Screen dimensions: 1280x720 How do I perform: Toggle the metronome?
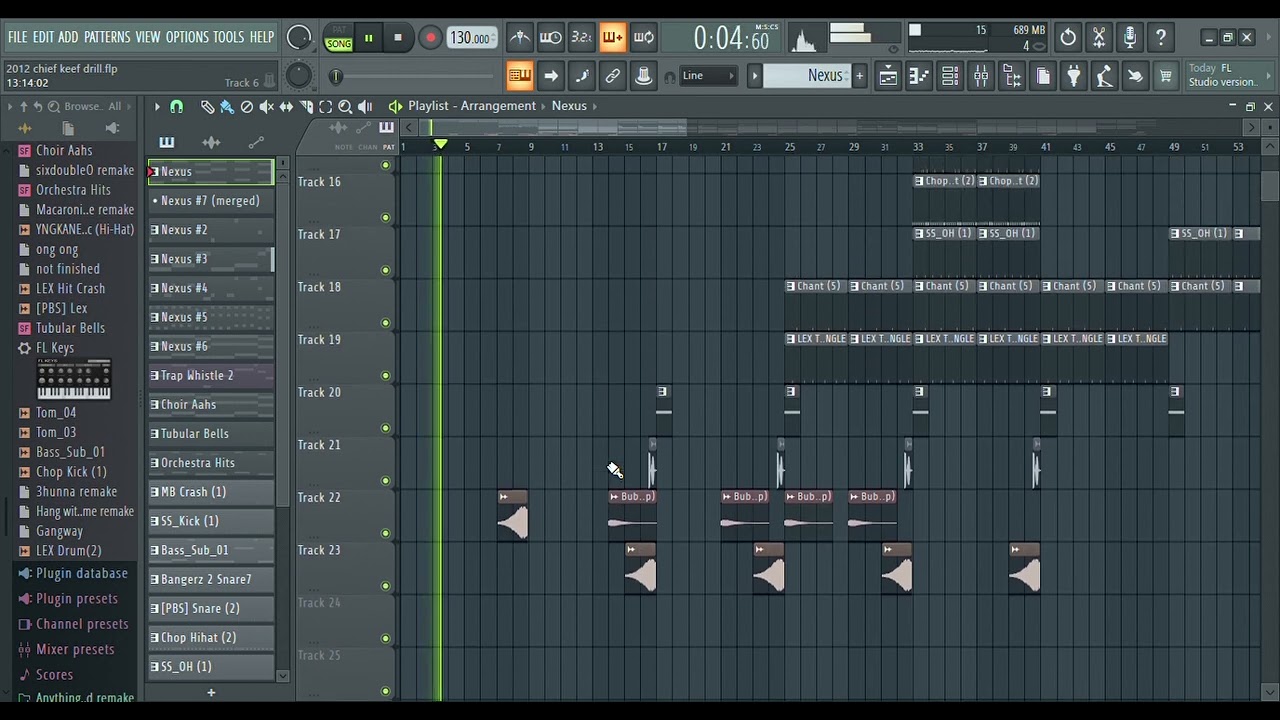click(x=520, y=38)
